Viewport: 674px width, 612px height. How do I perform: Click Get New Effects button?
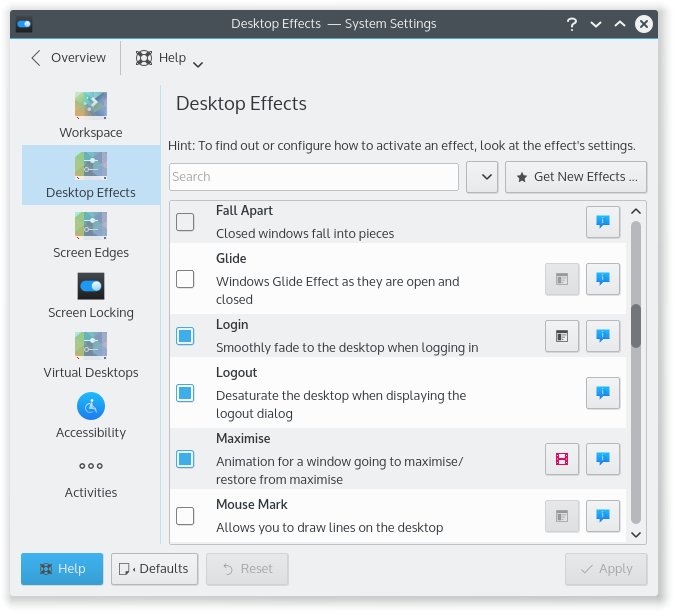(x=576, y=177)
